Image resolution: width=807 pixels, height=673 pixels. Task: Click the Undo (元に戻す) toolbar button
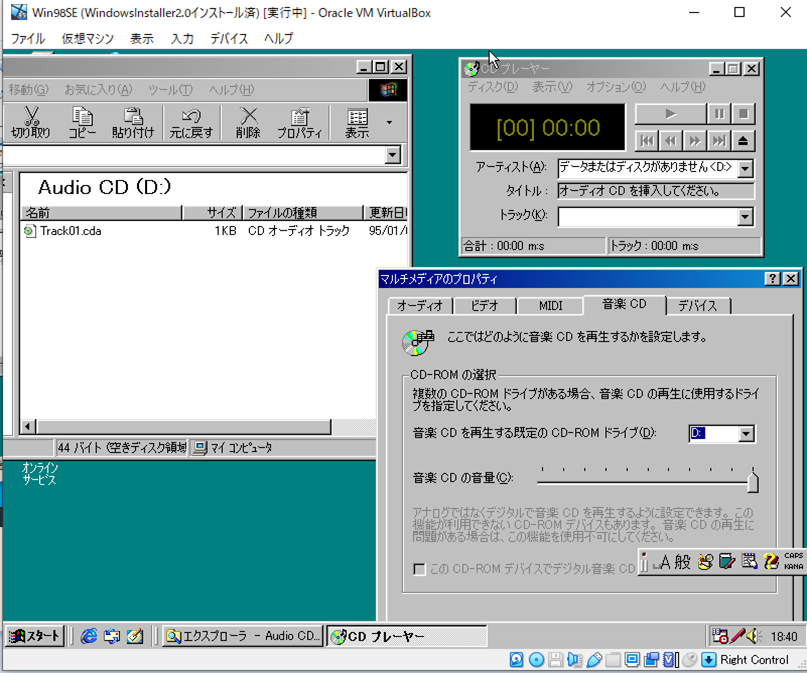[x=191, y=122]
